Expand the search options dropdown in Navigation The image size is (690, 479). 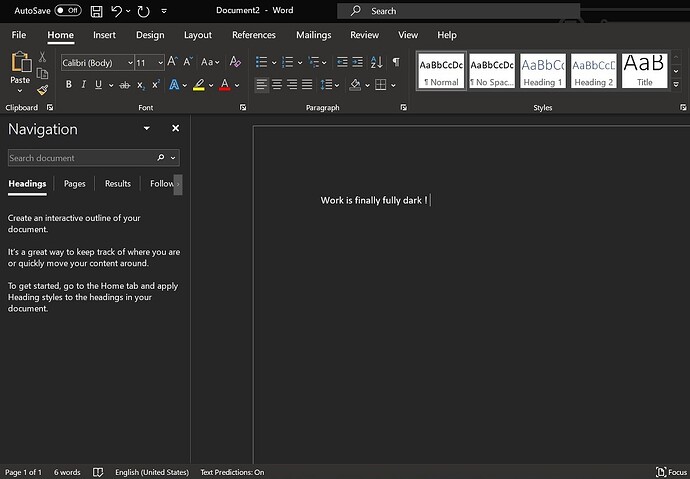coord(174,158)
